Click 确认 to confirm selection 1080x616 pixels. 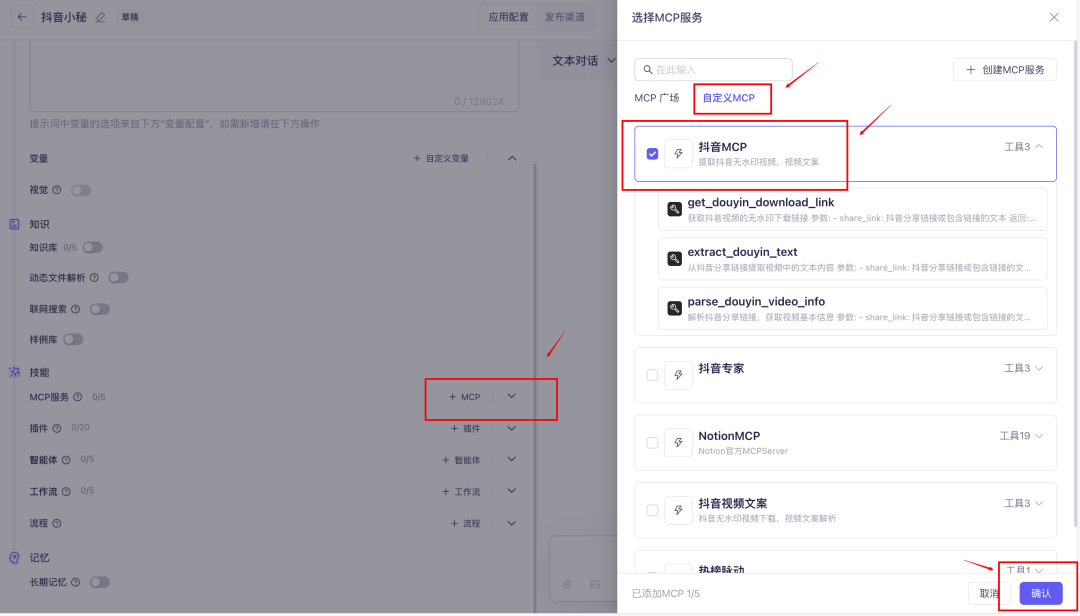[1041, 593]
